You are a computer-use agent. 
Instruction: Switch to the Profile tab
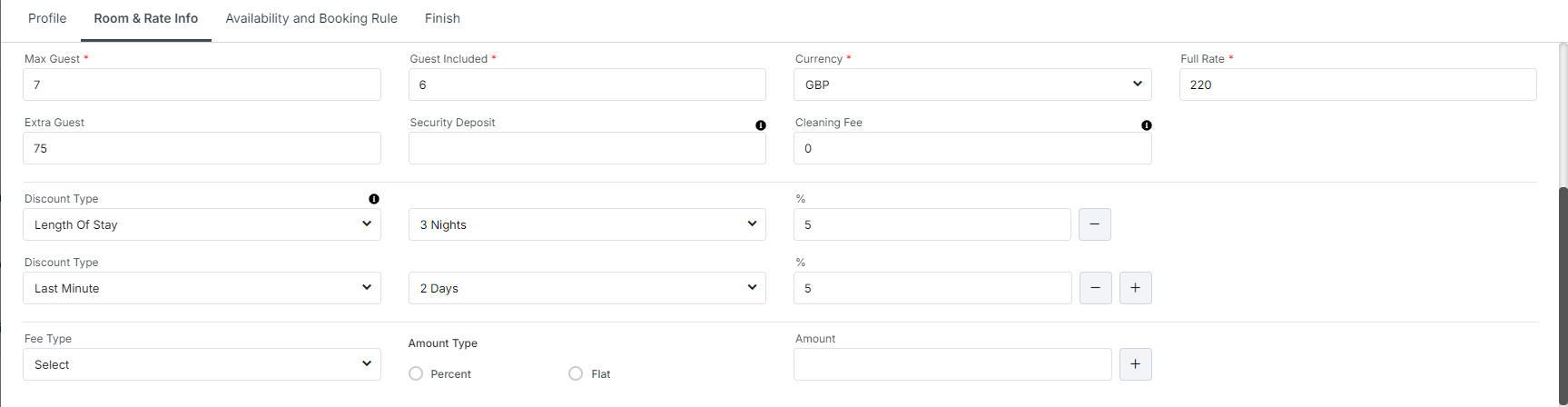(x=47, y=18)
